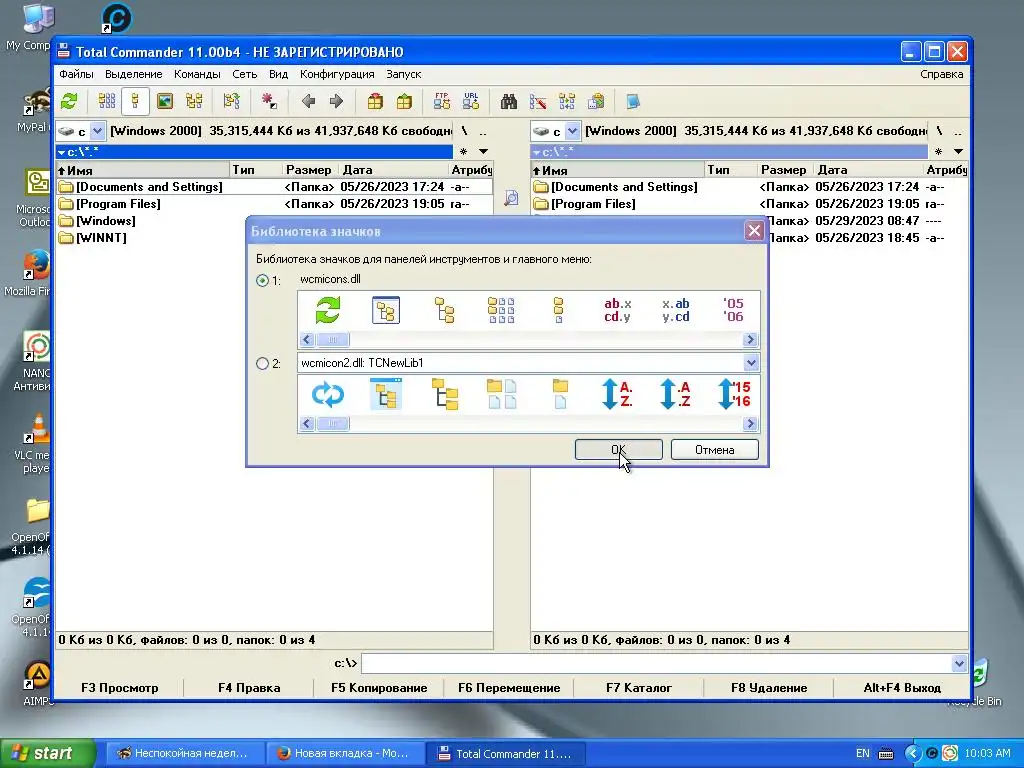
Task: Open right panel favorites asterisk button
Action: point(938,152)
